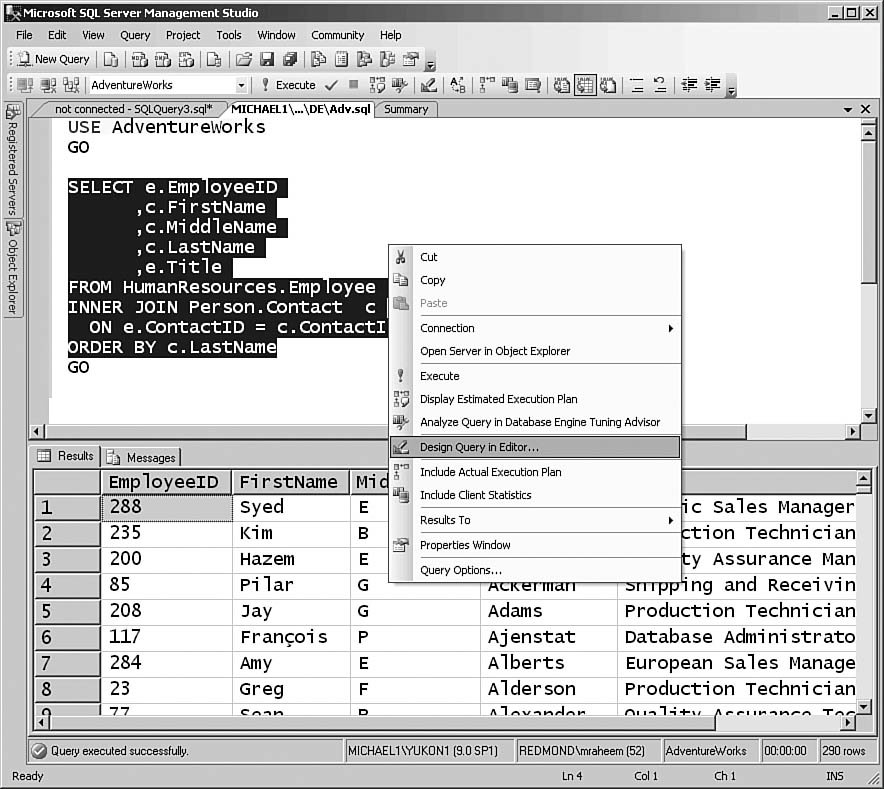Select the Results tab
The width and height of the screenshot is (884, 789).
click(67, 456)
